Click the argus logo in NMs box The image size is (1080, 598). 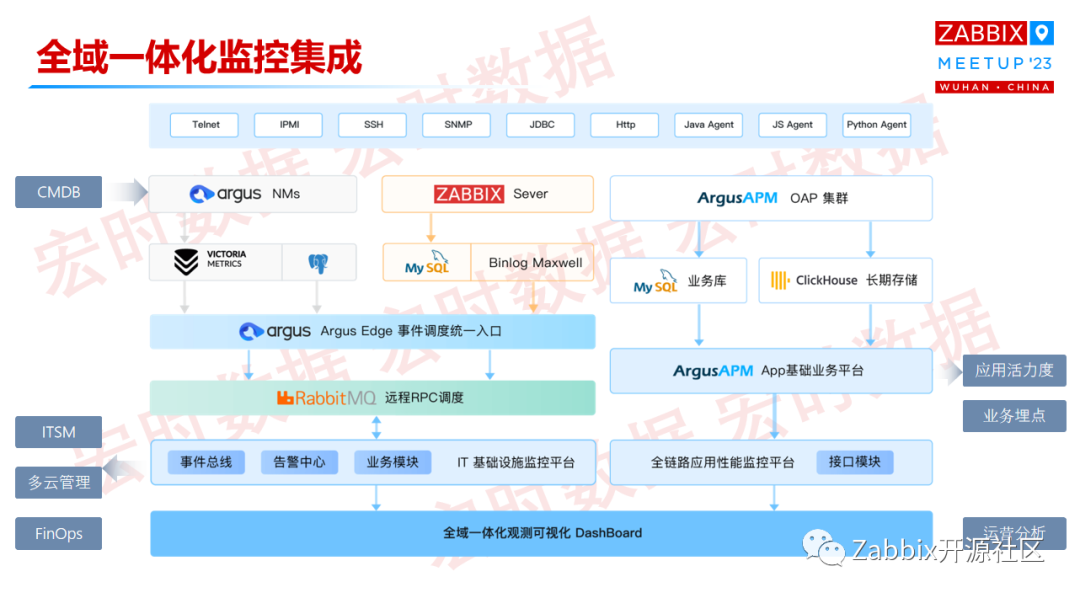(x=225, y=194)
